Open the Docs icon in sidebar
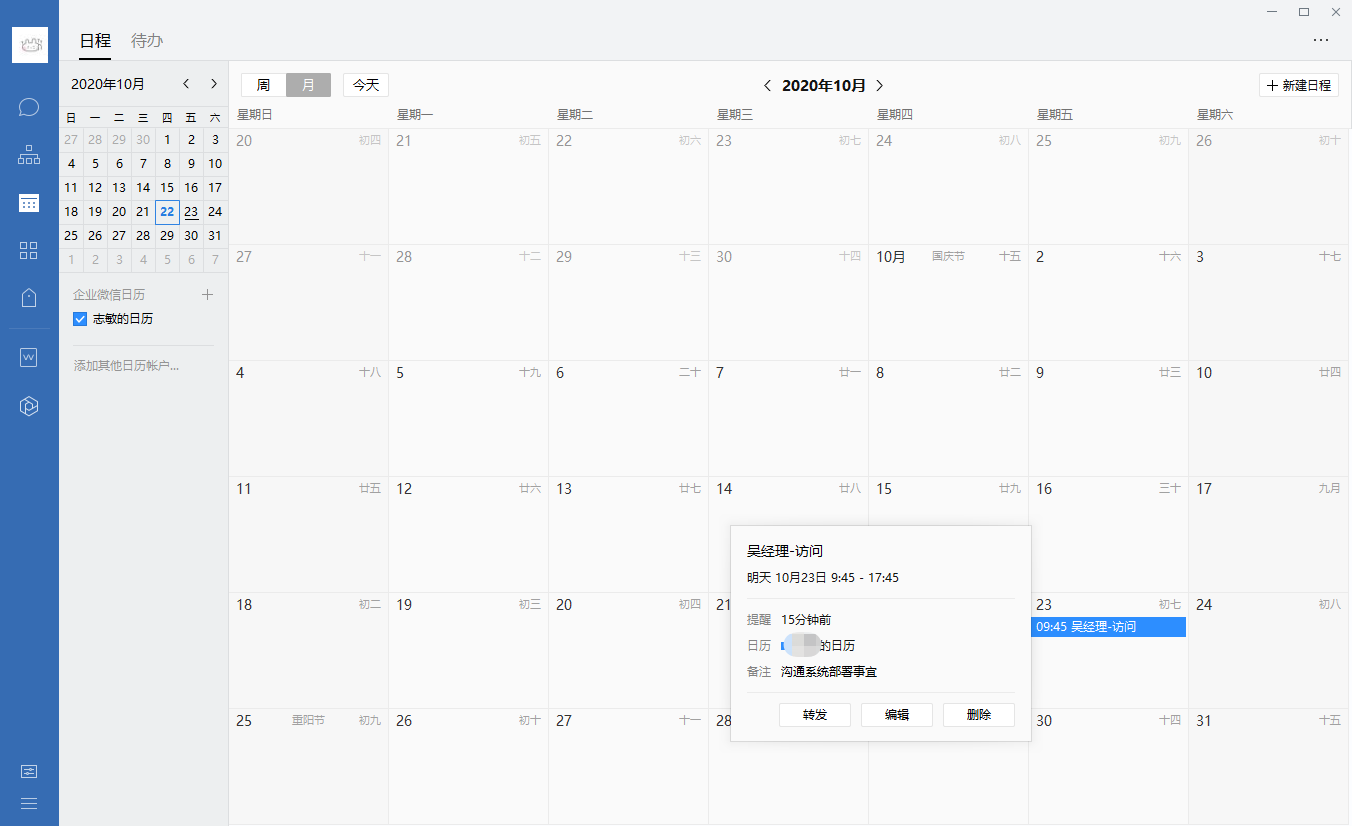The width and height of the screenshot is (1352, 826). pyautogui.click(x=29, y=357)
